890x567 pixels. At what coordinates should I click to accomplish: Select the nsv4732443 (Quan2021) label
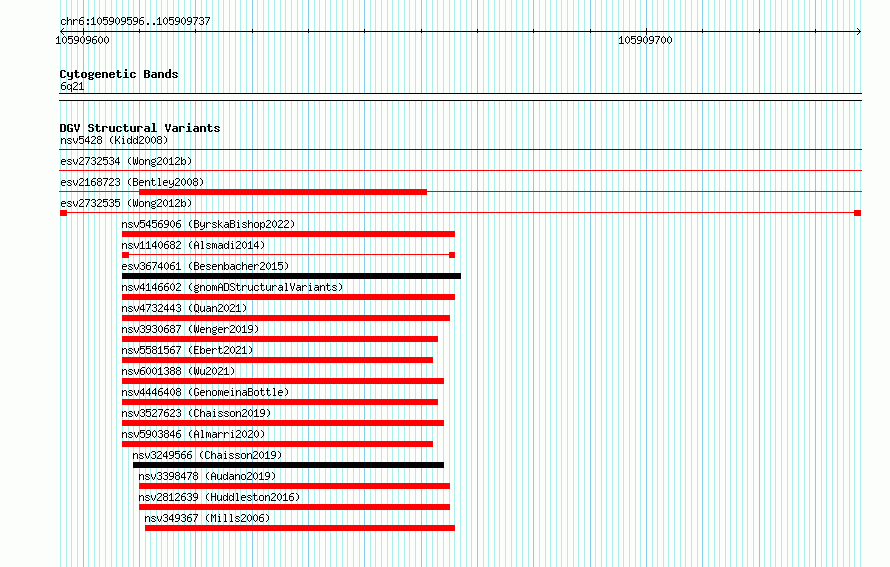tap(184, 308)
